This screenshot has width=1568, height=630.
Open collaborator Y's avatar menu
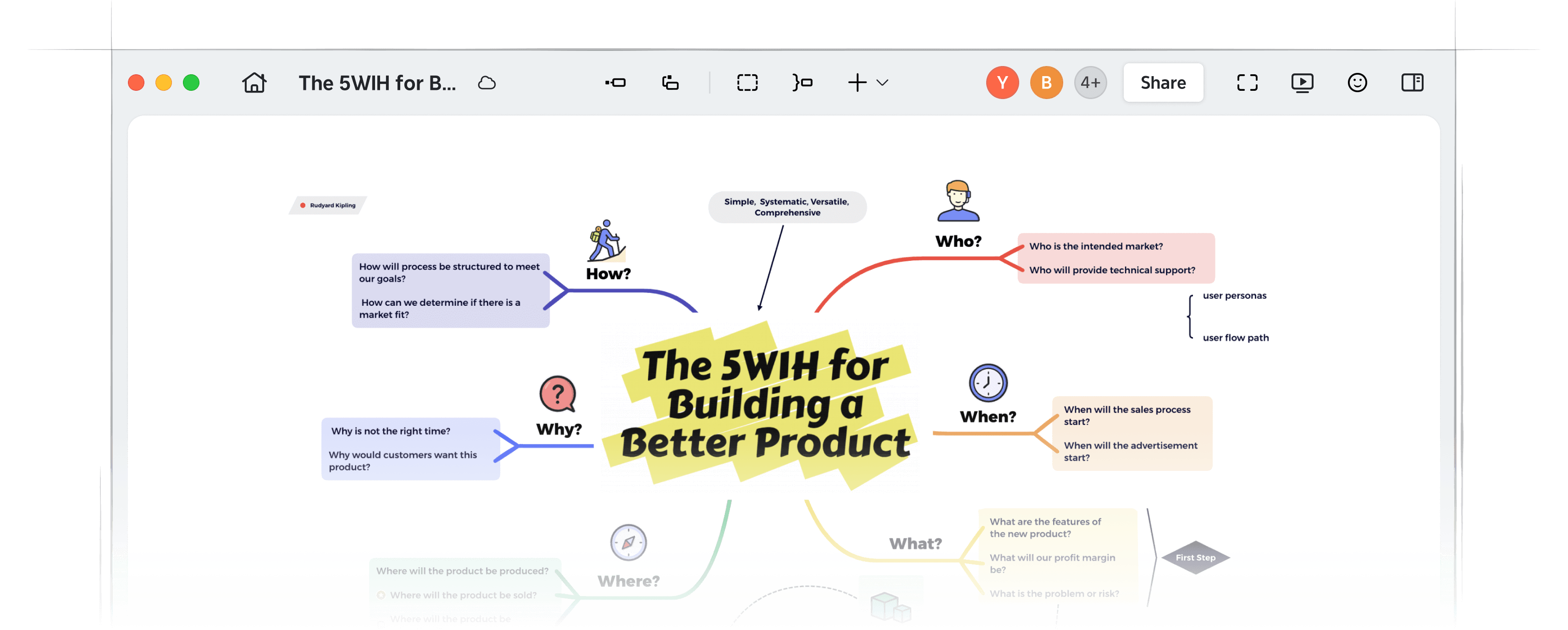pos(1002,82)
